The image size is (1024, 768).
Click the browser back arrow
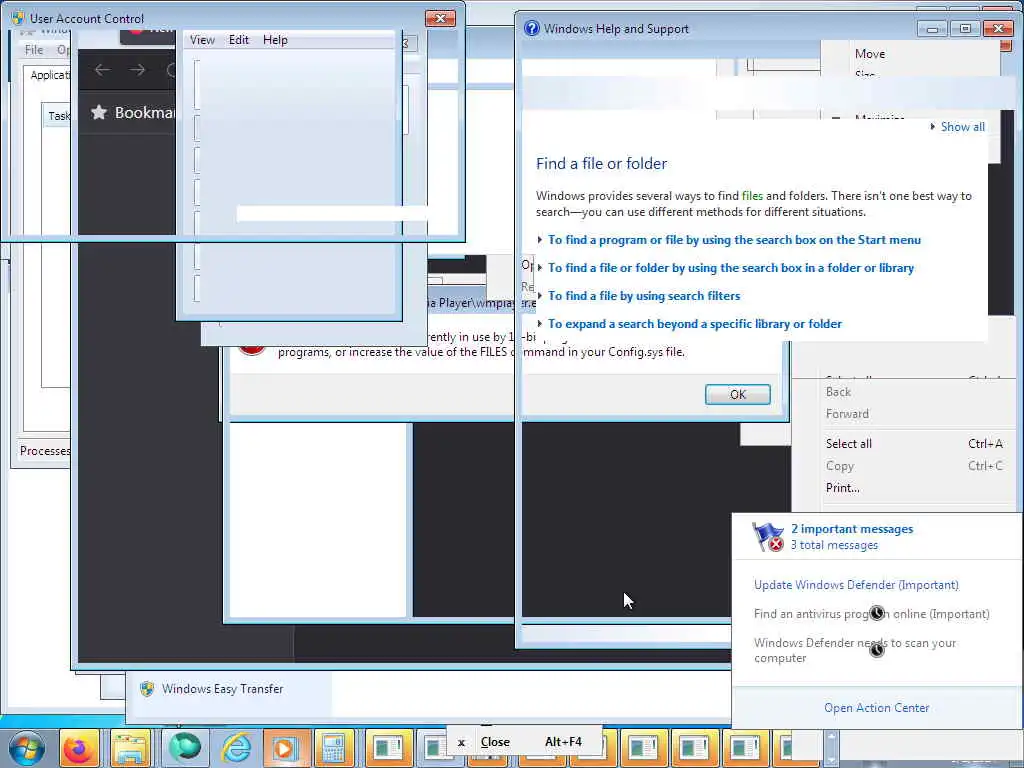click(103, 70)
